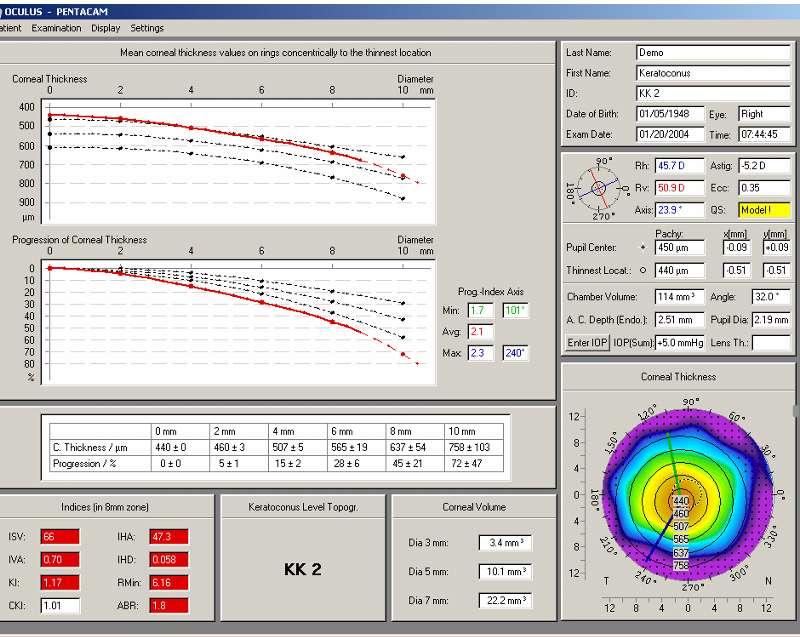Select Thinnest Location pachy value 440 µm
This screenshot has height=637, width=800.
[680, 270]
